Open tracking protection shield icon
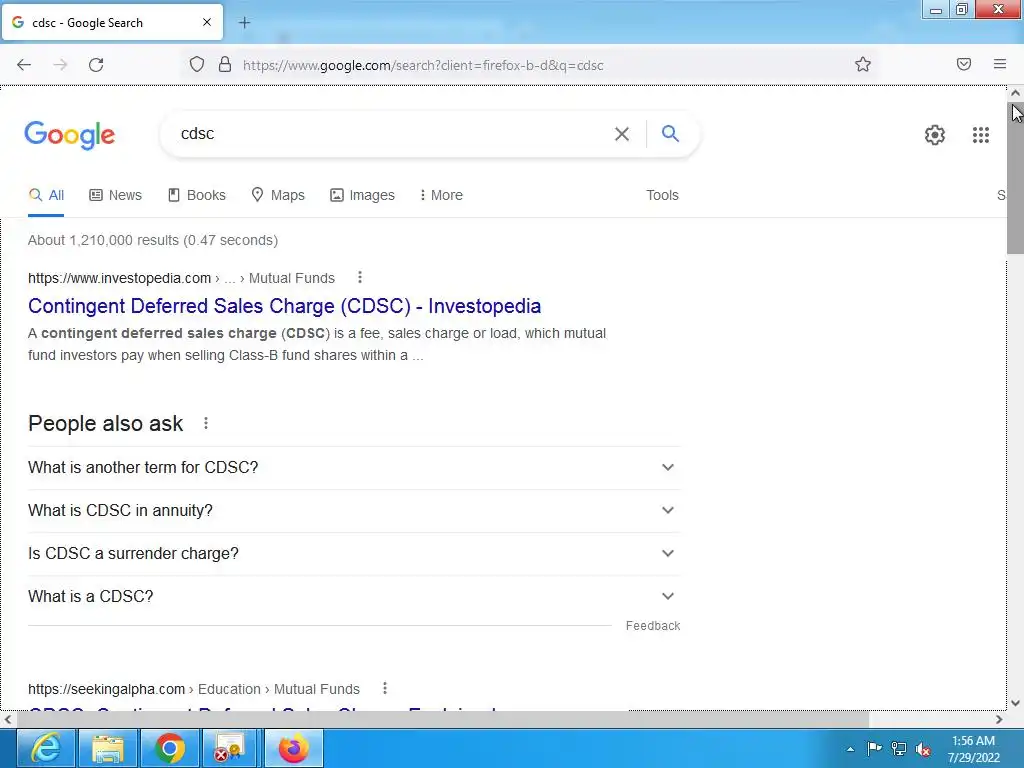 click(197, 65)
